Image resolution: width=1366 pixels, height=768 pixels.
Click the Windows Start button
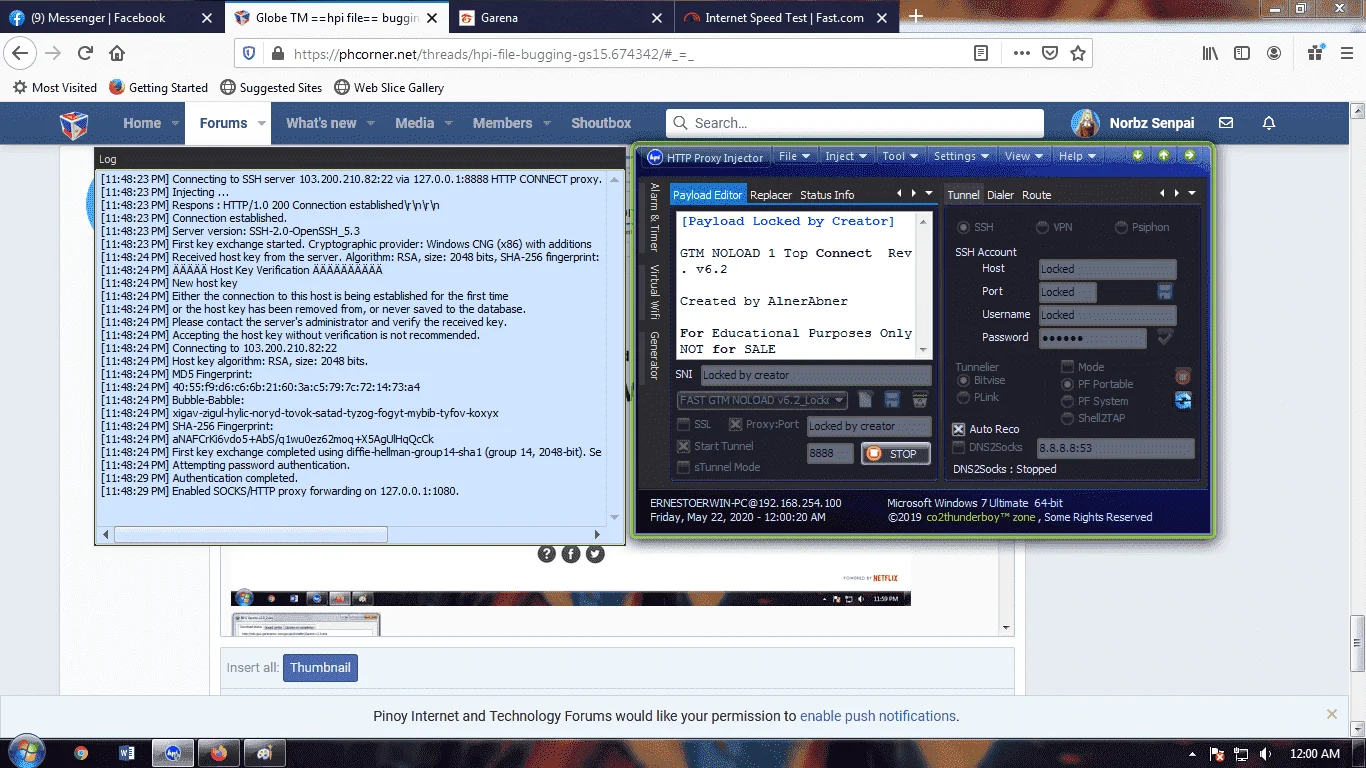[25, 752]
